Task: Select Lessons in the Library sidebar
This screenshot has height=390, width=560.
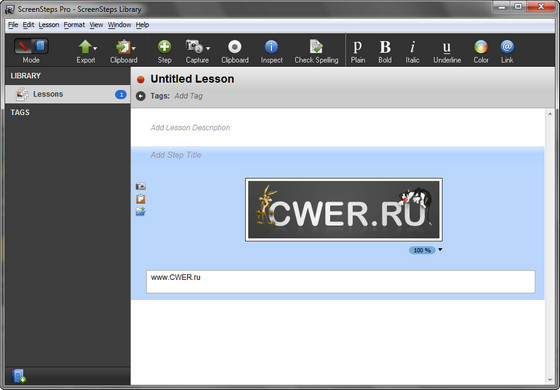Action: click(68, 94)
